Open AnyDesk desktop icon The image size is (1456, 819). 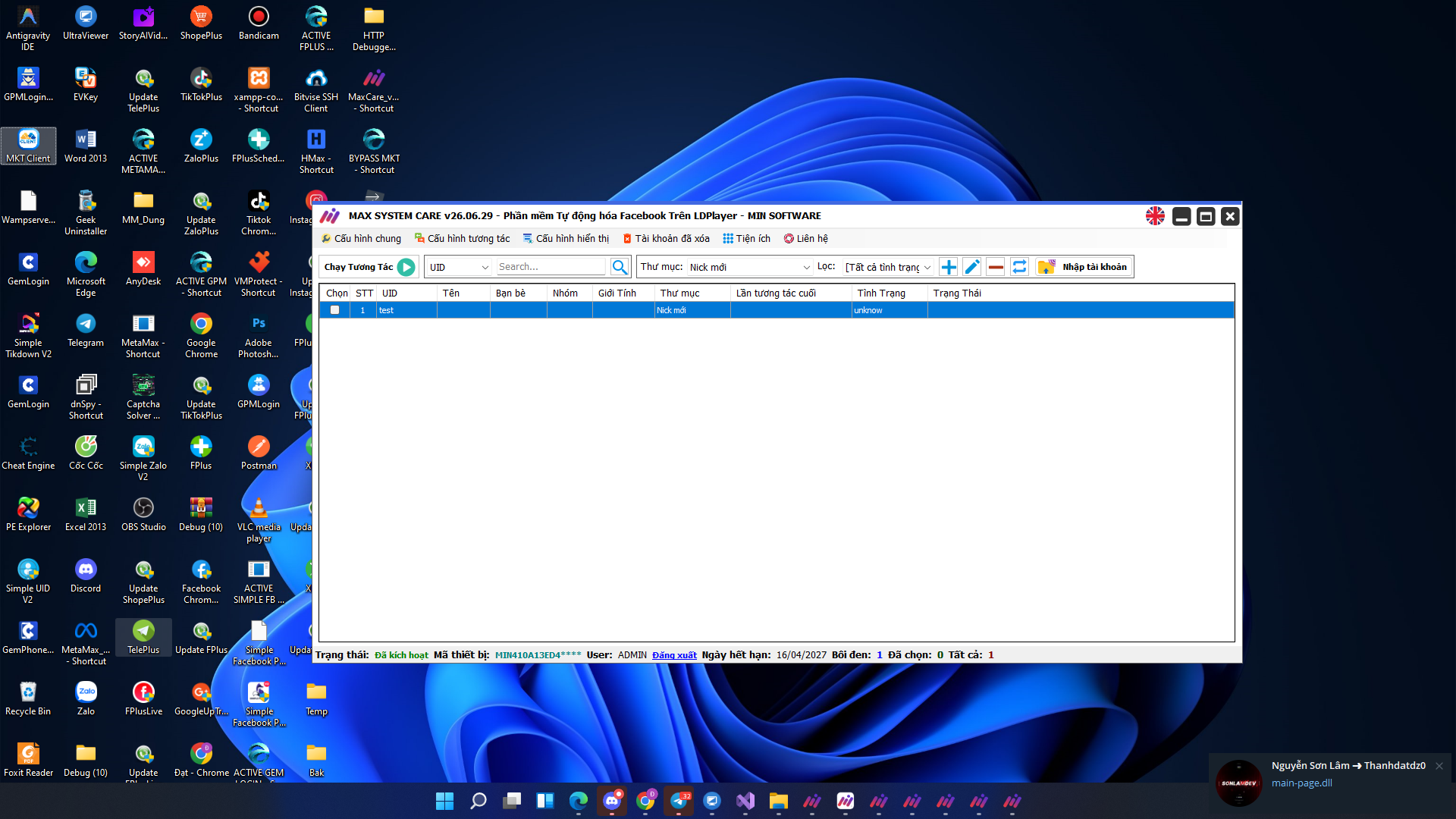point(143,268)
